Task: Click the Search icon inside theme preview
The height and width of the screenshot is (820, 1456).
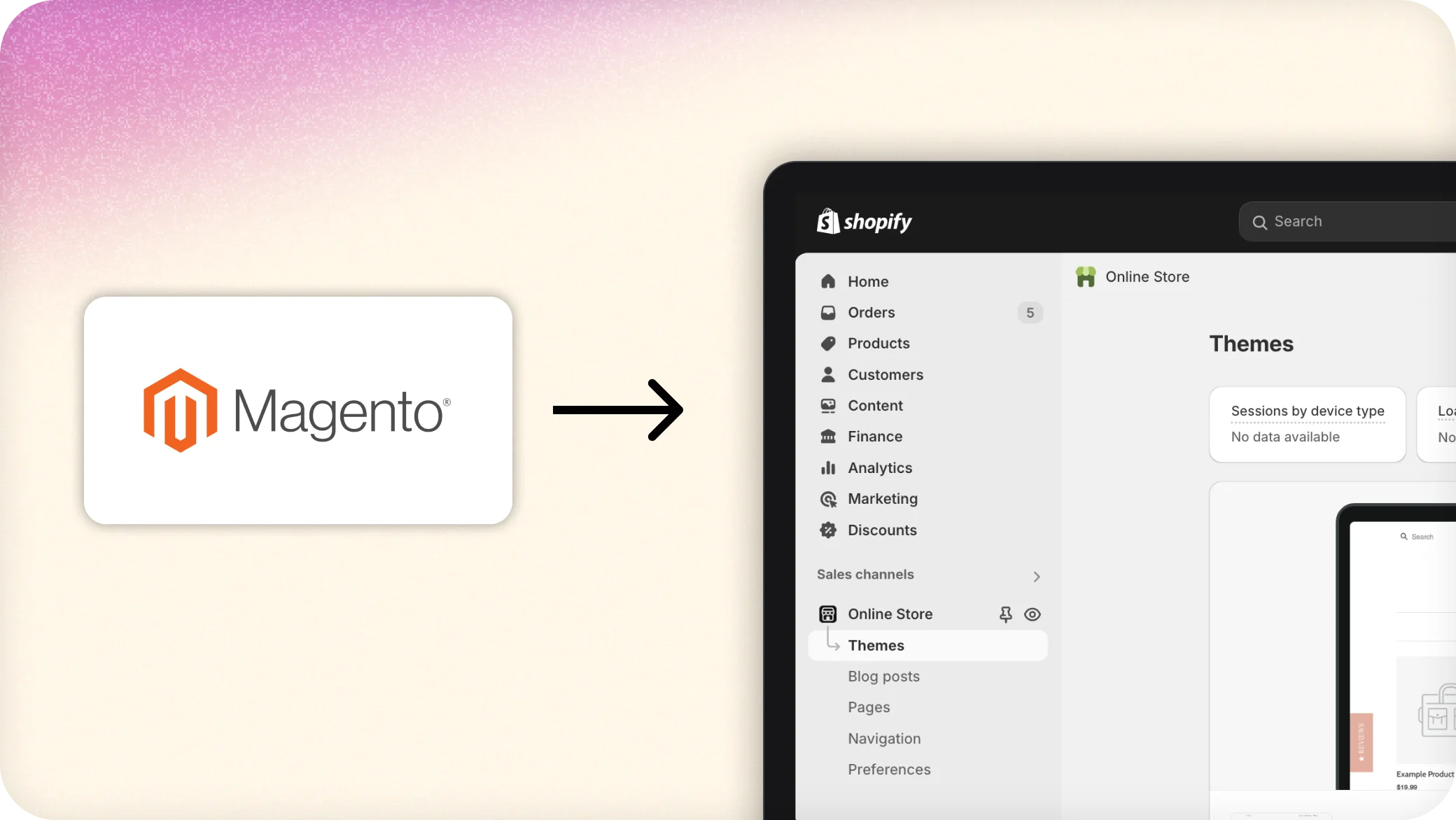Action: coord(1403,537)
